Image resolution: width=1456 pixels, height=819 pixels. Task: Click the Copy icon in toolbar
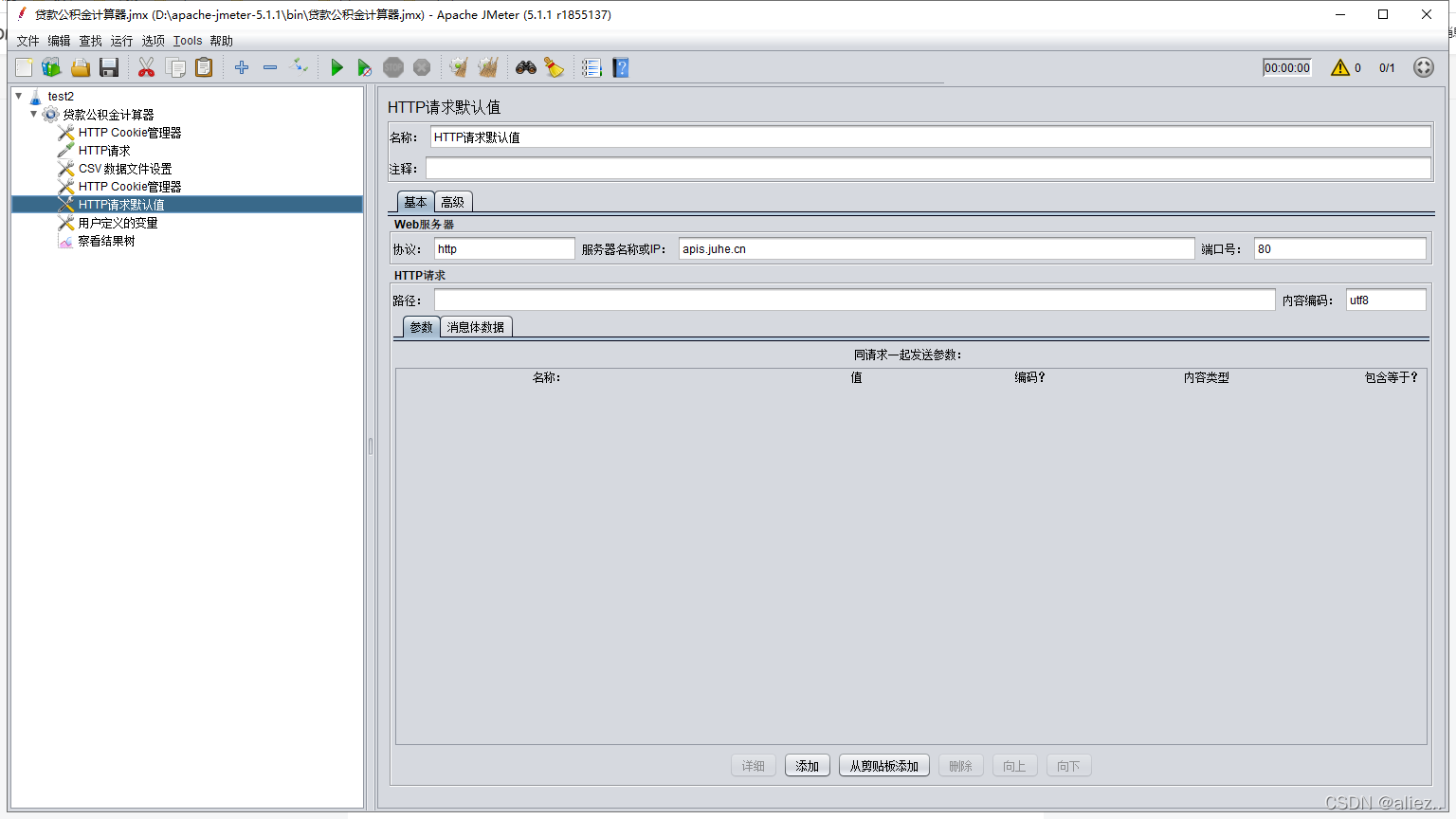pos(175,67)
